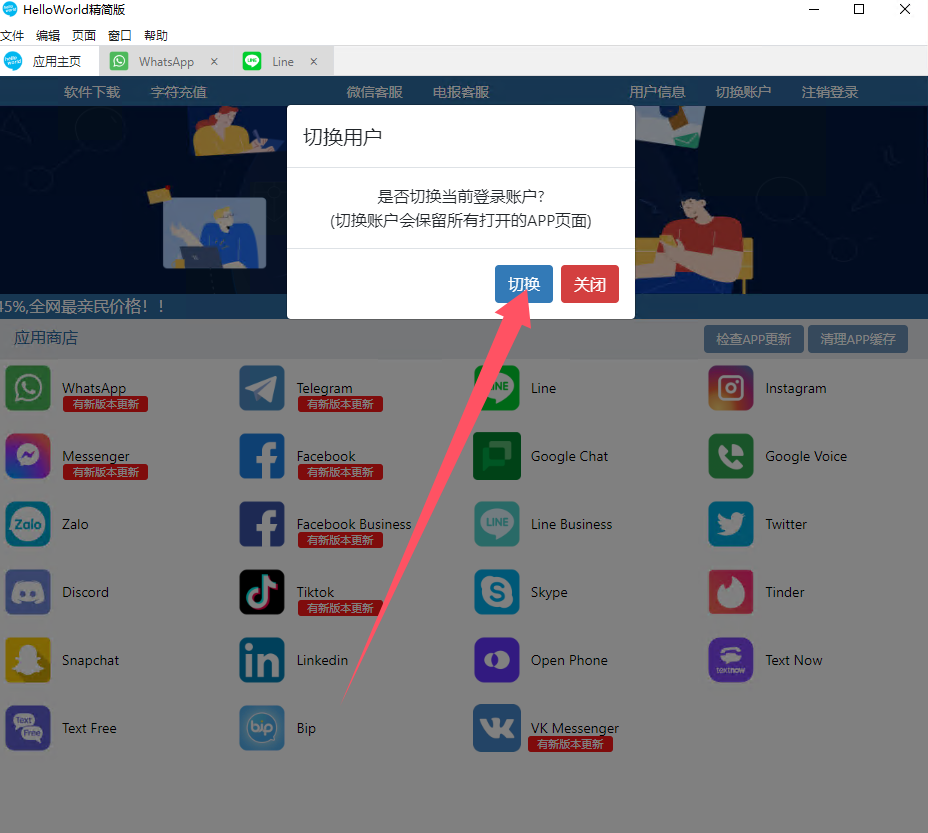Launch the Open Phone app icon

tap(497, 660)
